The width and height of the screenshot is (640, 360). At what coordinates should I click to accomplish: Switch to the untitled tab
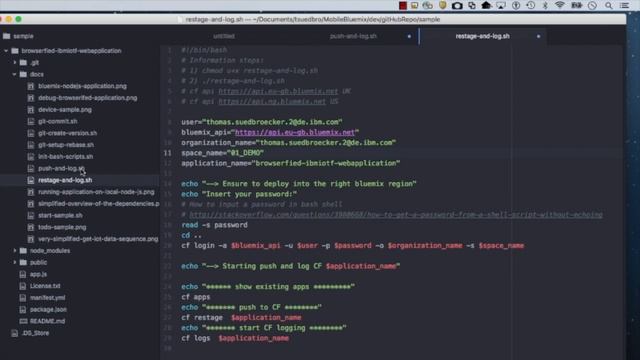tap(224, 36)
